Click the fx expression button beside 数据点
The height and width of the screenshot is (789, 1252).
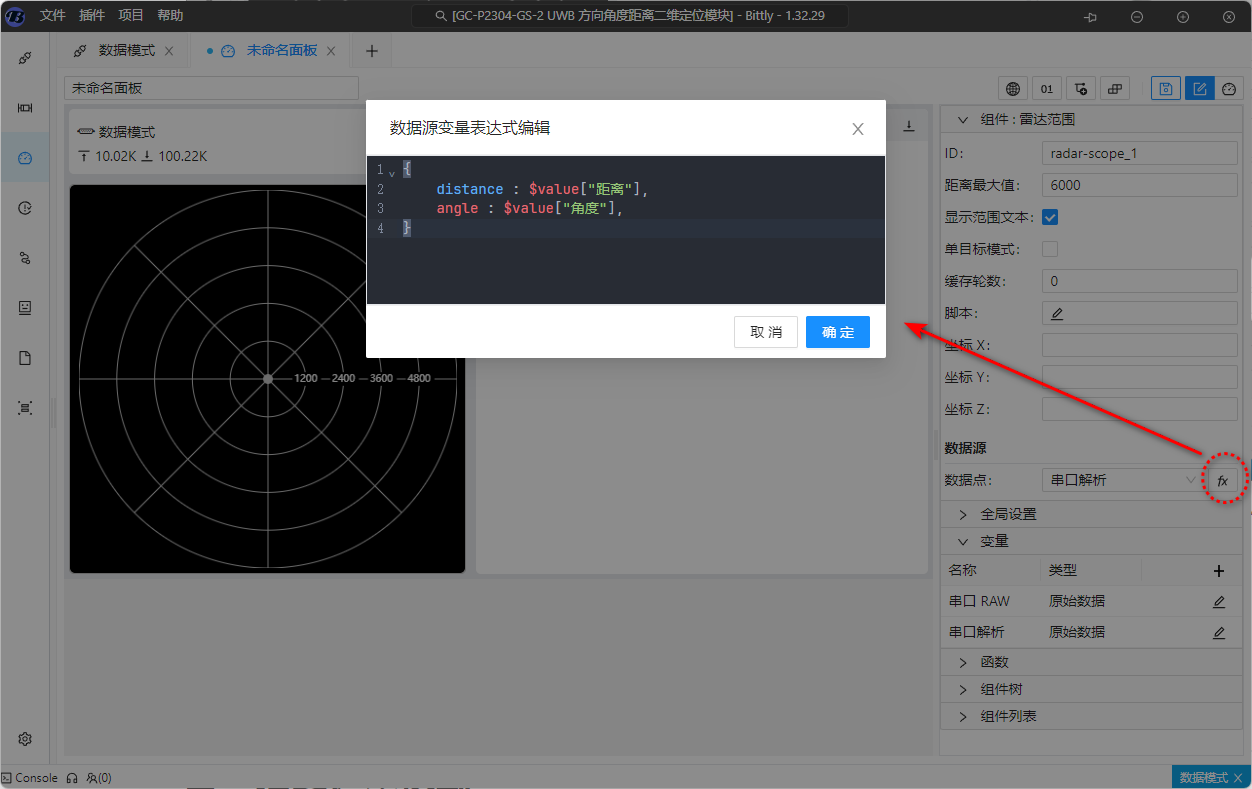click(x=1222, y=481)
